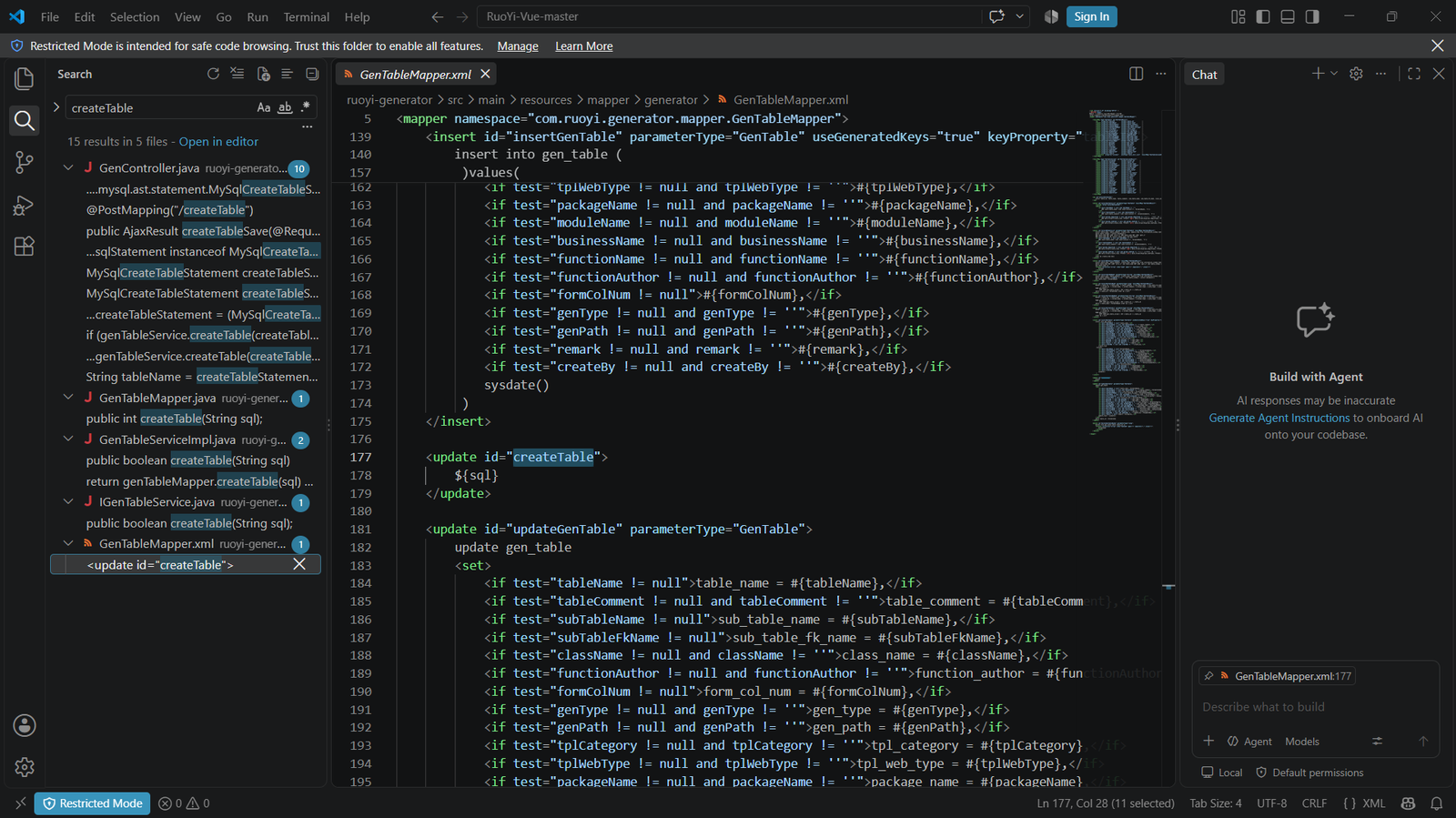The image size is (1456, 818).
Task: Customize the editor layout
Action: (x=1238, y=16)
